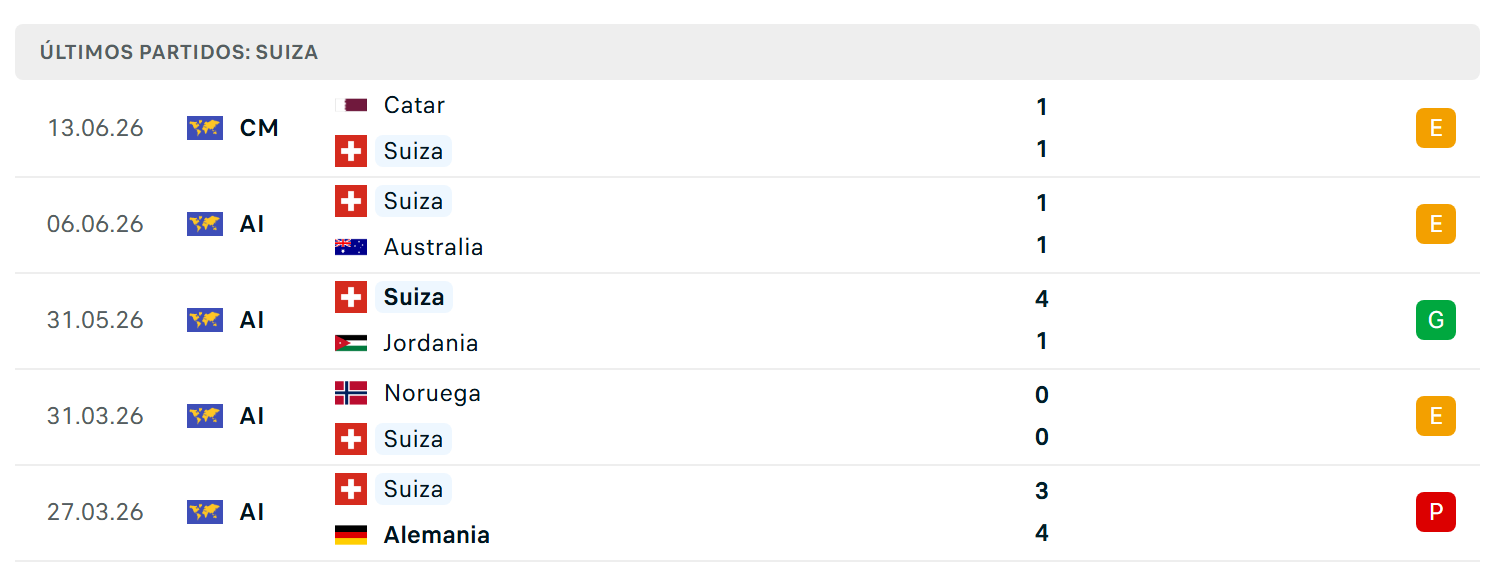
Task: Click world map icon on 06.06.26 row
Action: 205,224
